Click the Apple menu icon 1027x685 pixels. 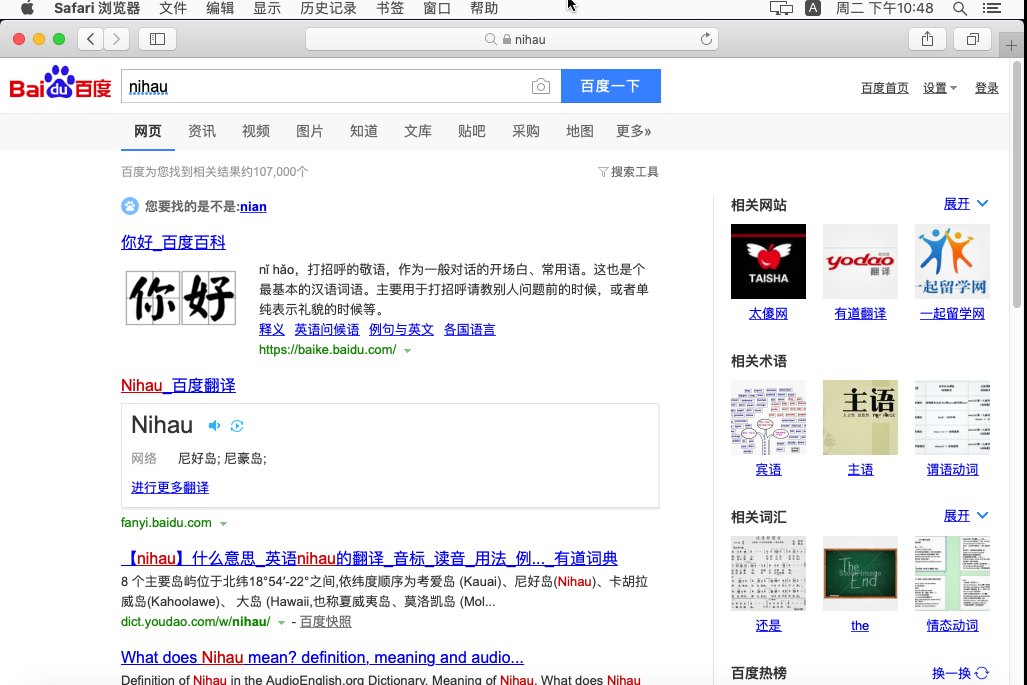[x=27, y=9]
